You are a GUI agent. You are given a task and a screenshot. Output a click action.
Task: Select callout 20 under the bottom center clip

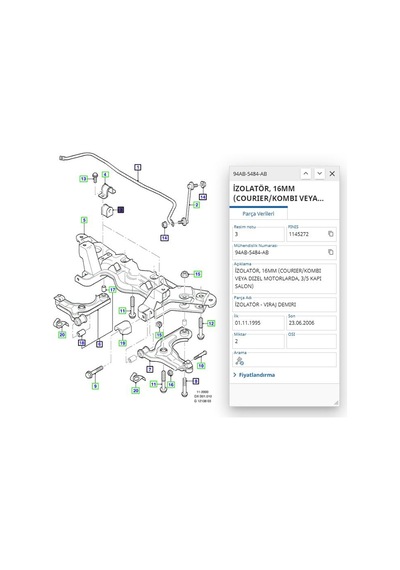(x=136, y=390)
